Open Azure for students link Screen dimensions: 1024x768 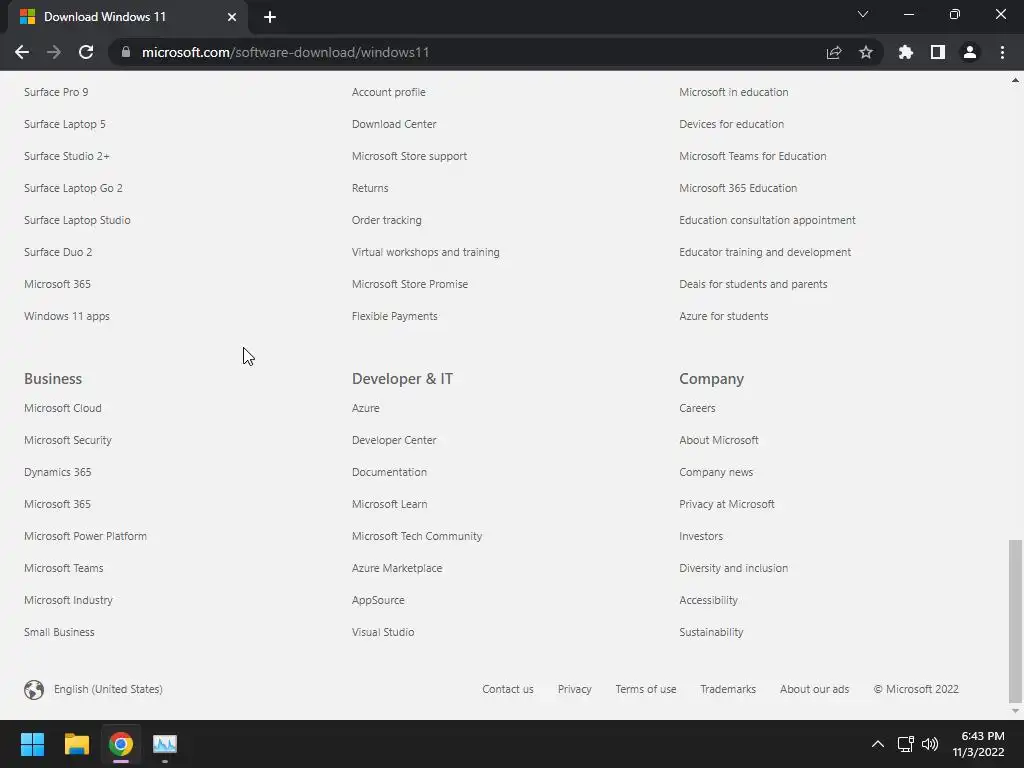pos(724,316)
